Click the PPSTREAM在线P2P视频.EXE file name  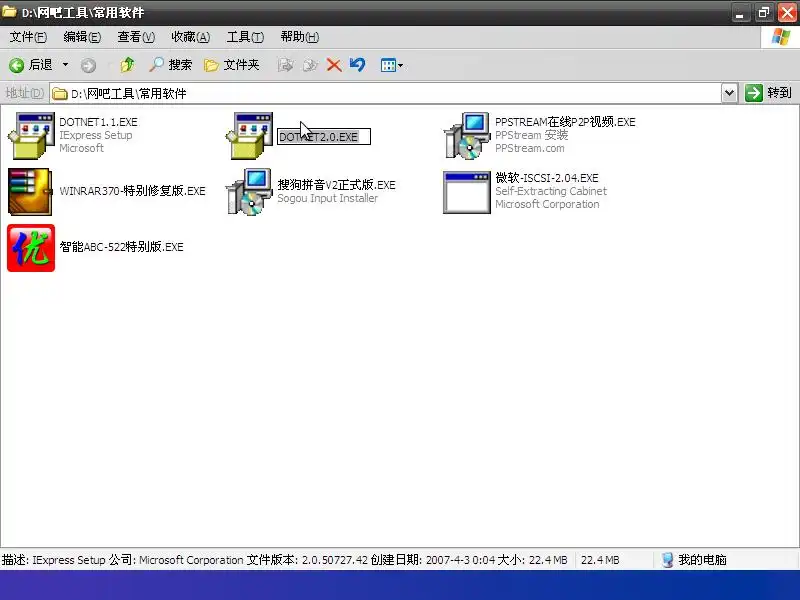pos(565,122)
